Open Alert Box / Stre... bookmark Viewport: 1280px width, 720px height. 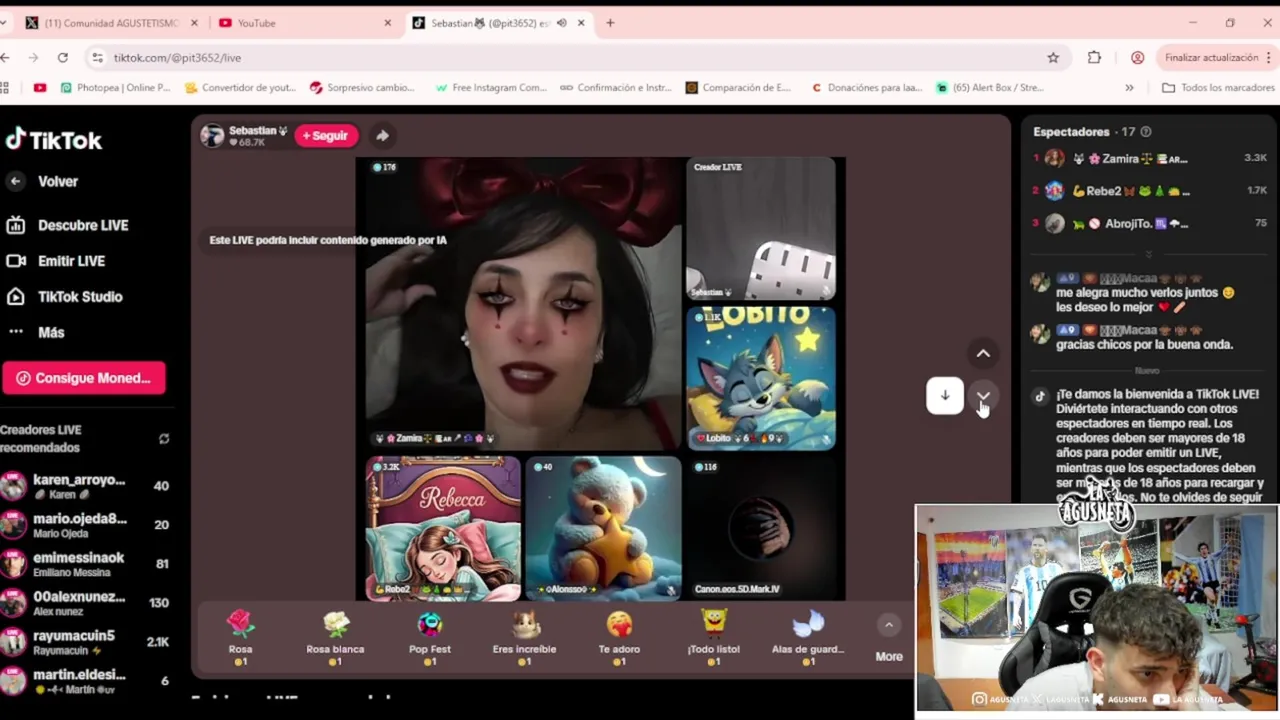pos(990,88)
